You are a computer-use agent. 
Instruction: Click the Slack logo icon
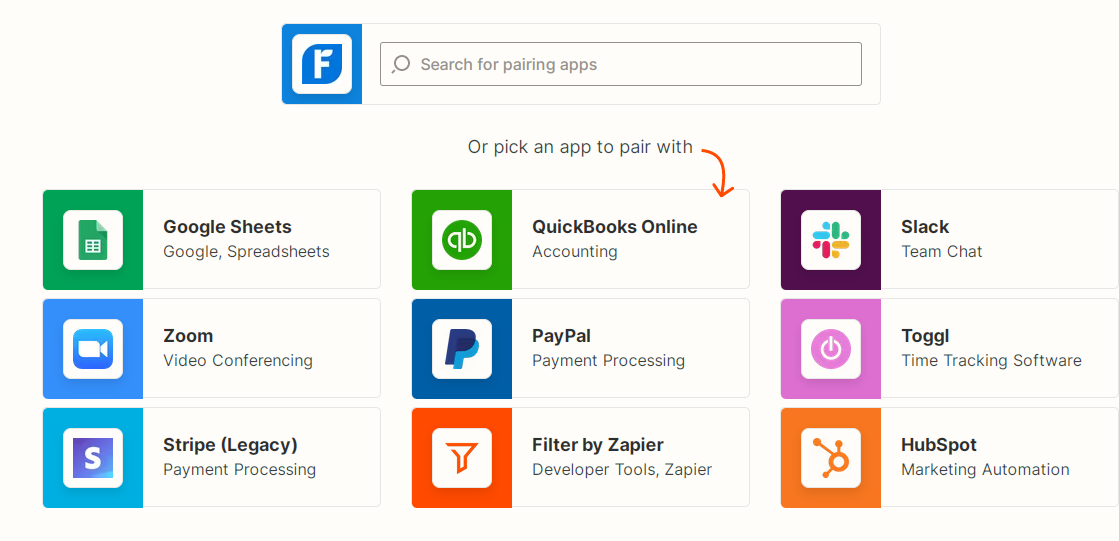click(x=831, y=240)
